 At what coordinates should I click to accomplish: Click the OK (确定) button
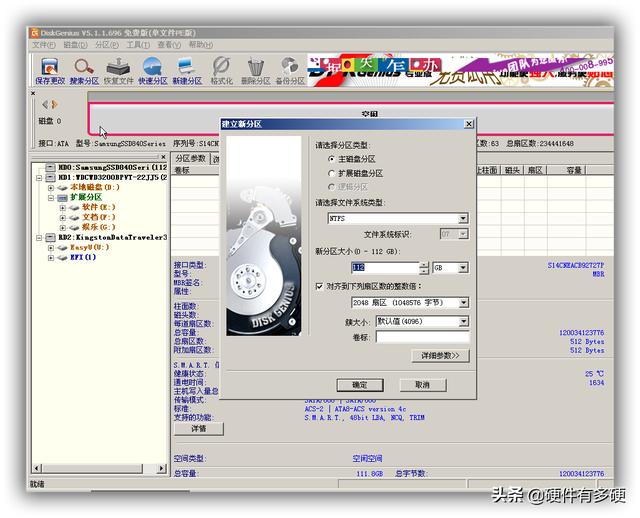click(360, 385)
